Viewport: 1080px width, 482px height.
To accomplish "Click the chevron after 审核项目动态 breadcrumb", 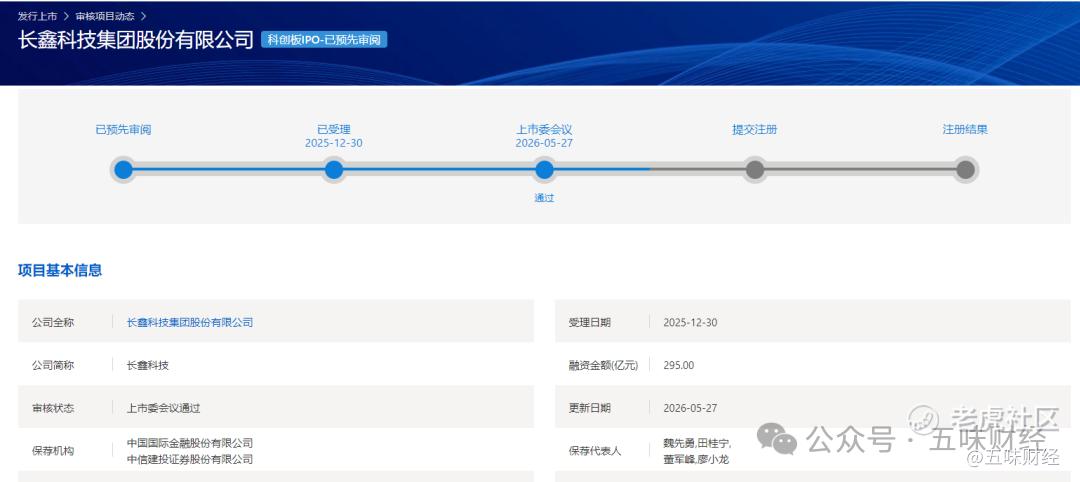I will pos(143,16).
